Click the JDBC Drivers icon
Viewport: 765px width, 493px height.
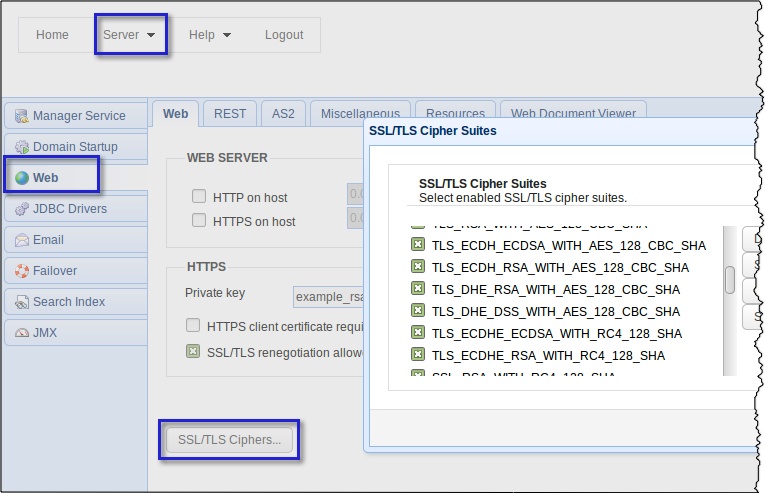click(21, 209)
